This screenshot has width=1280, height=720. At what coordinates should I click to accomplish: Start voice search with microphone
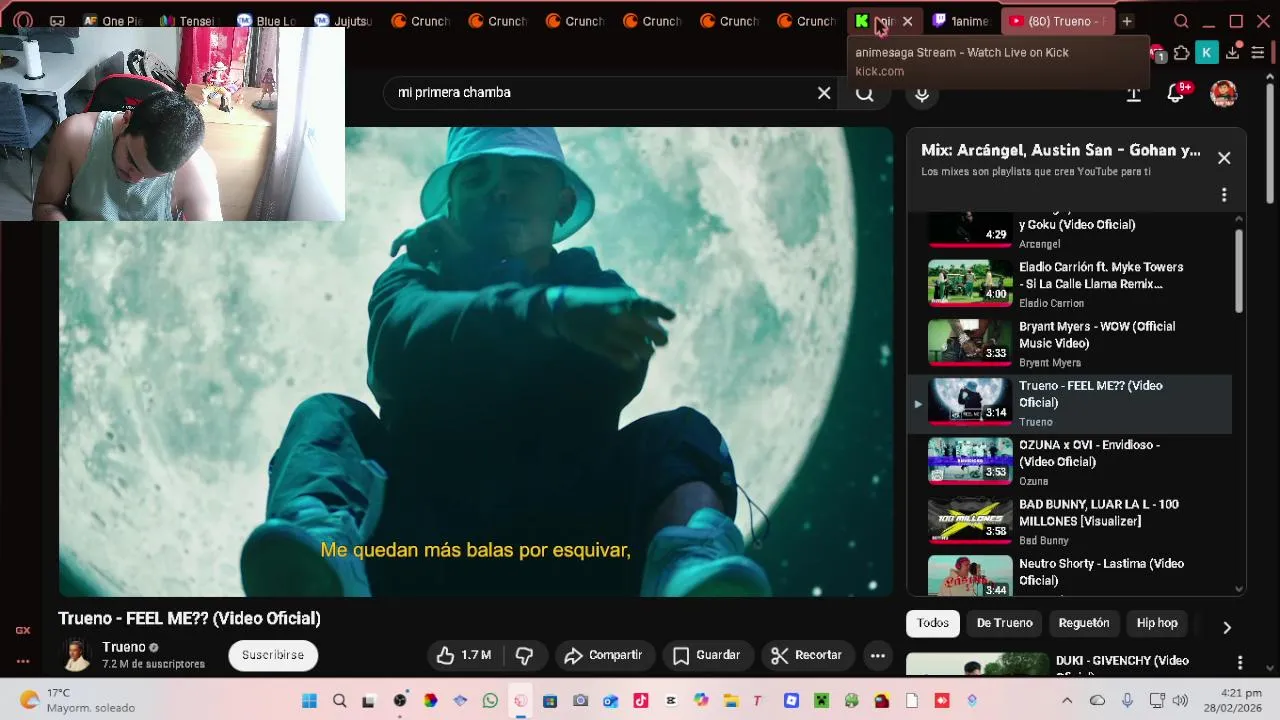pyautogui.click(x=922, y=93)
